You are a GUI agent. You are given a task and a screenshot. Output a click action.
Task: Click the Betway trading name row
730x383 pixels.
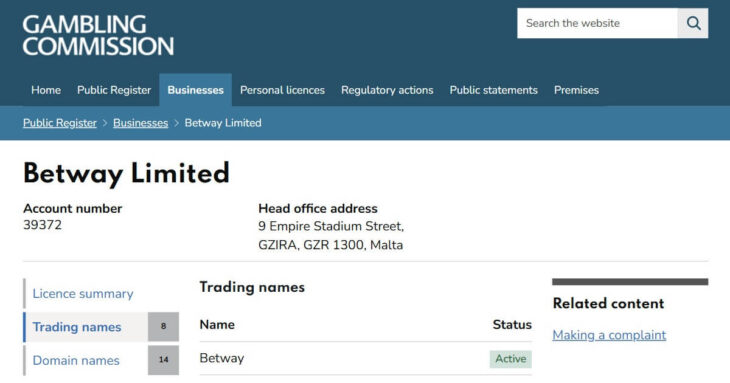(365, 358)
